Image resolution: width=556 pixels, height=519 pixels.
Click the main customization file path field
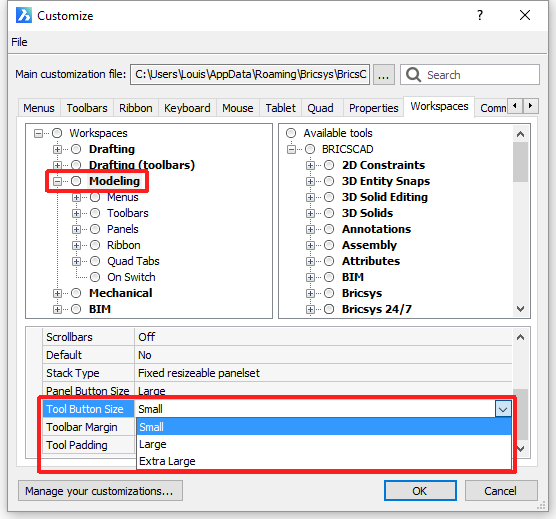[x=250, y=74]
